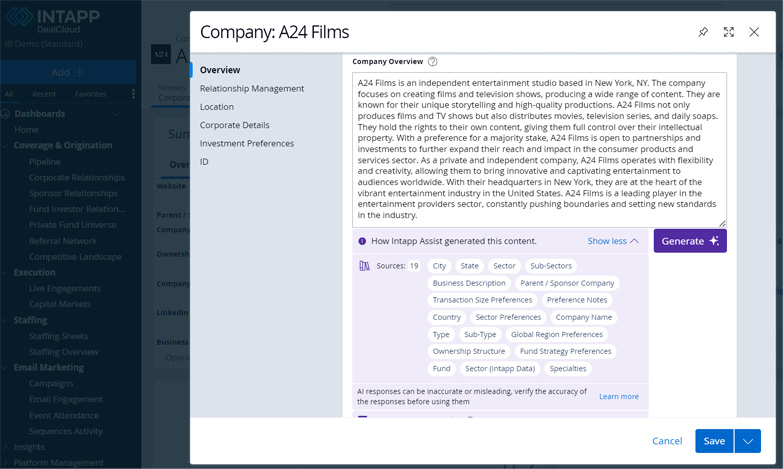
Task: Click the Sector Preferences tag
Action: 508,317
